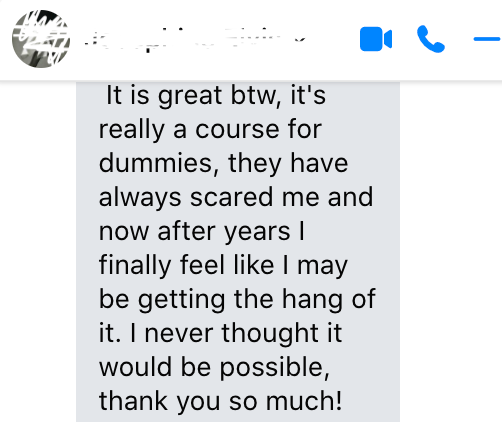The image size is (502, 422).
Task: Click the word "dummies" in the message
Action: pos(155,163)
